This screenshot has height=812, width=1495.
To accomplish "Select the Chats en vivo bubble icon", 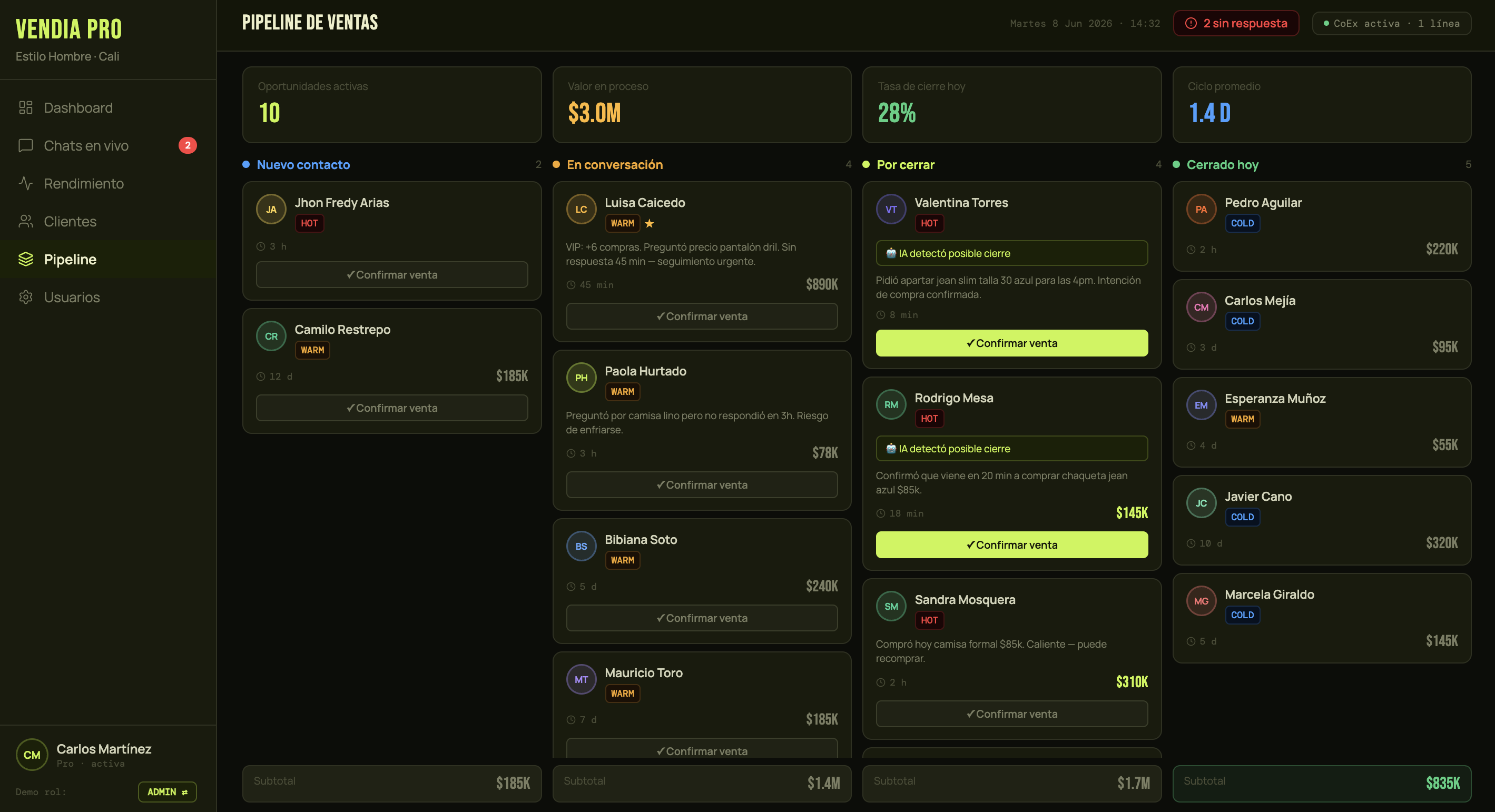I will [25, 145].
